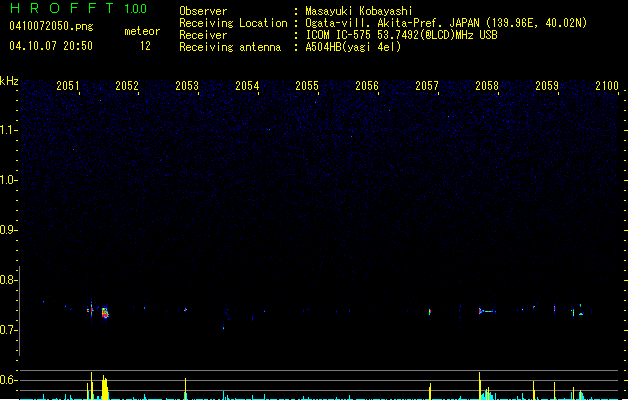Click the kHz axis unit label
The image size is (629, 400).
tap(9, 81)
